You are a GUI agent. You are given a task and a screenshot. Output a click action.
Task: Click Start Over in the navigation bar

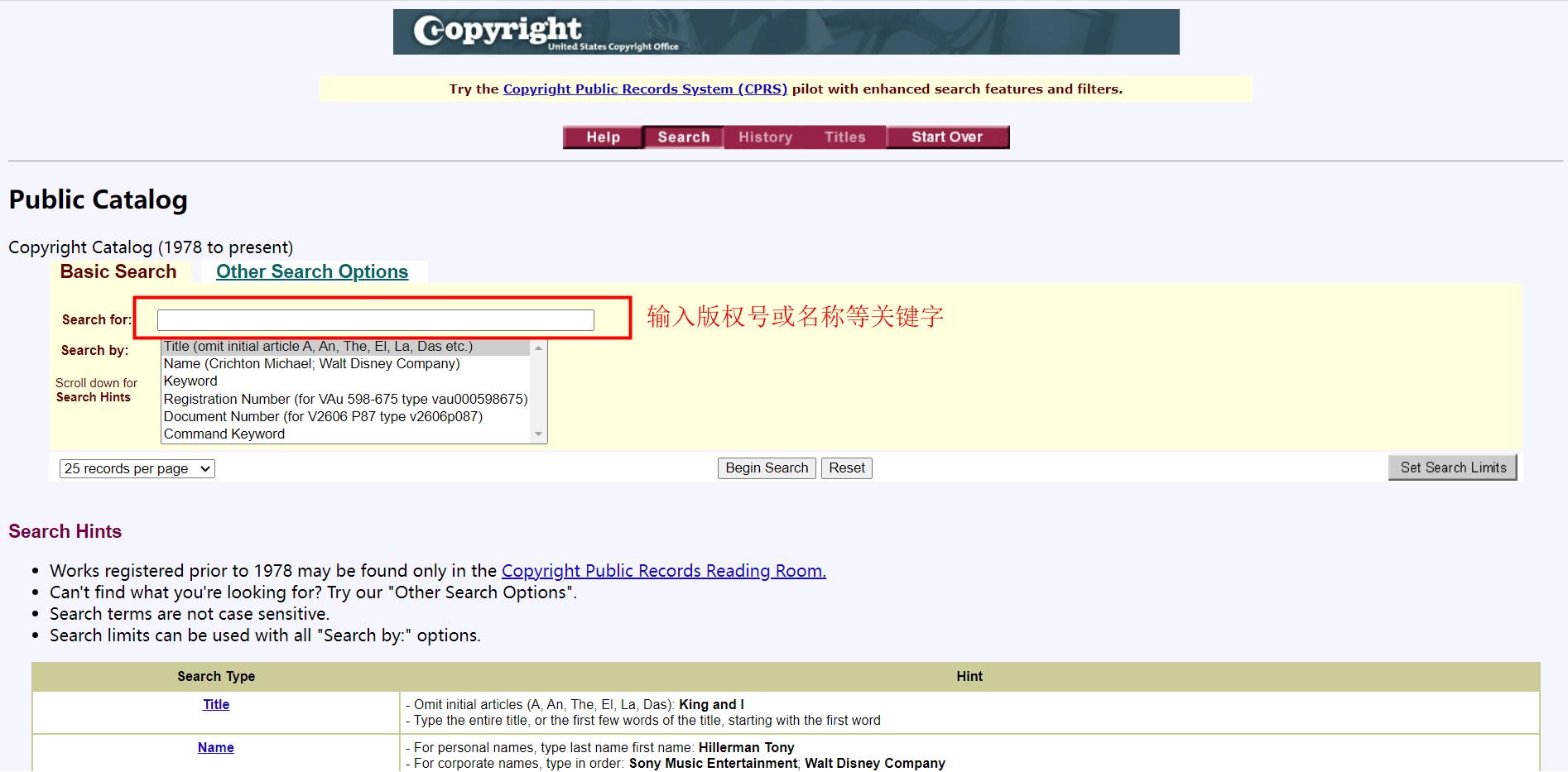click(x=946, y=137)
